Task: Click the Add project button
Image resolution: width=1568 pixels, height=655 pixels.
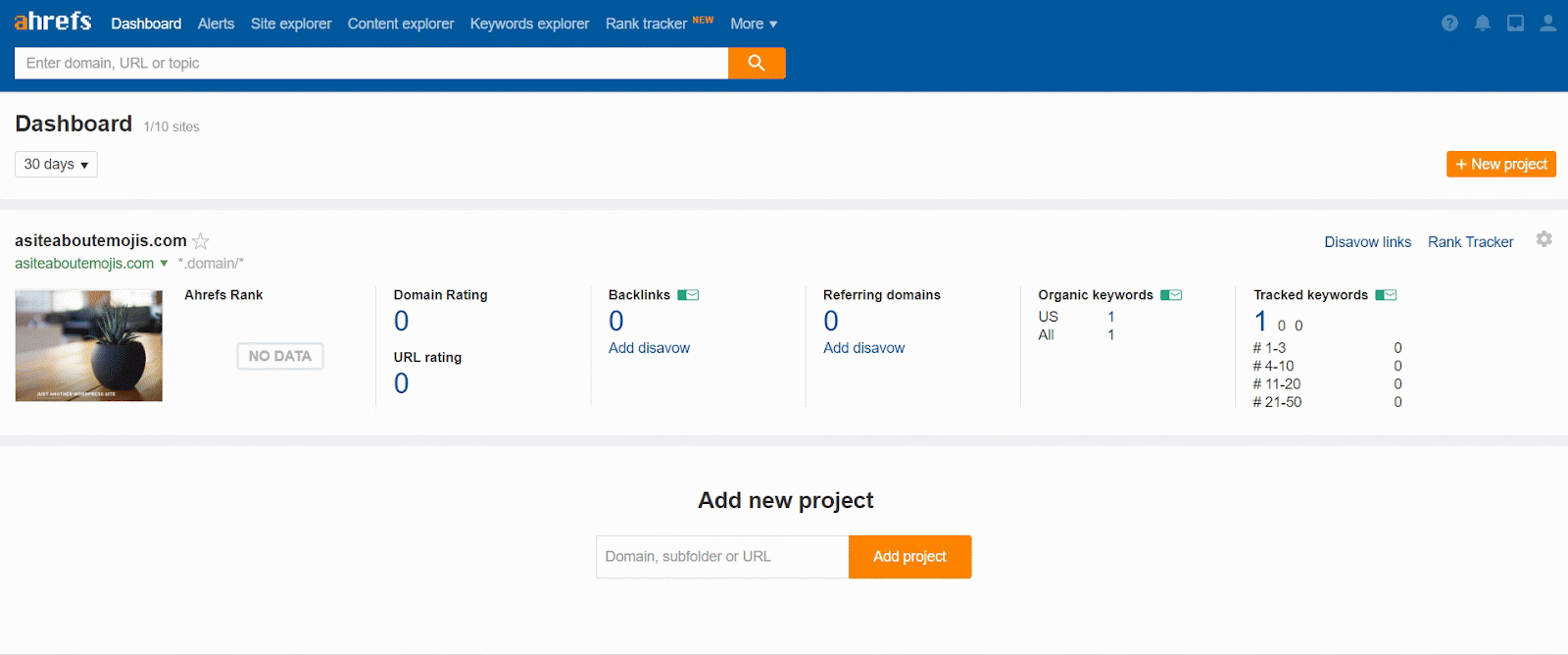Action: pyautogui.click(x=909, y=557)
